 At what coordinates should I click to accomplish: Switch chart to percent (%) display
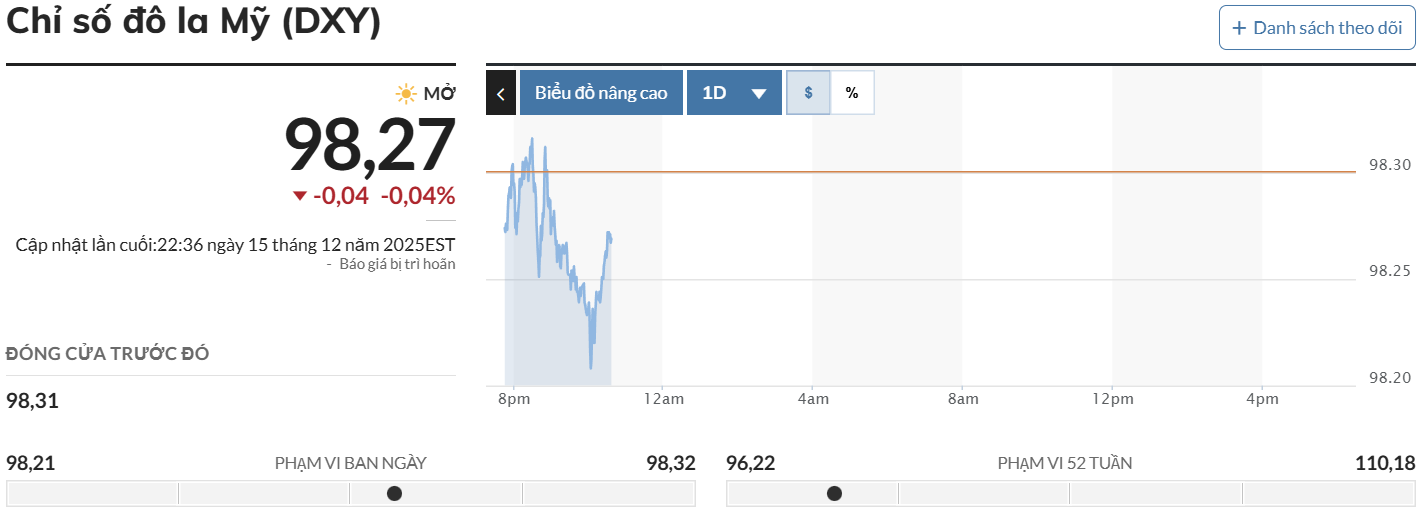(852, 93)
